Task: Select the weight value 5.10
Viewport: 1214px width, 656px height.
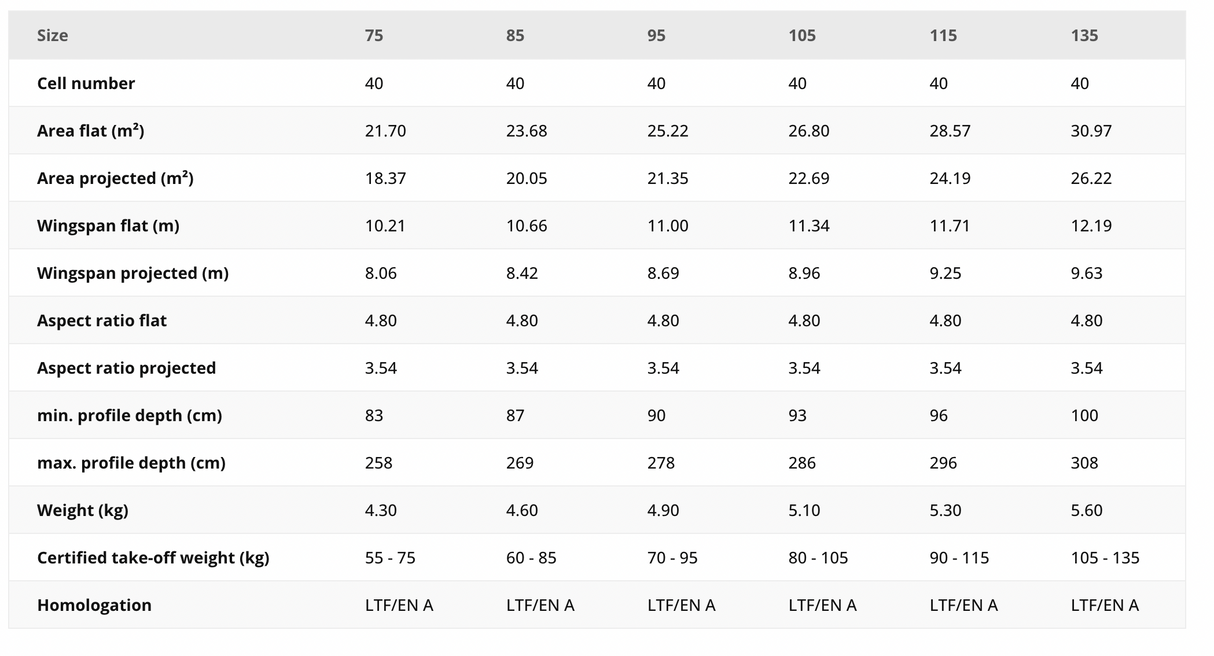Action: point(804,511)
